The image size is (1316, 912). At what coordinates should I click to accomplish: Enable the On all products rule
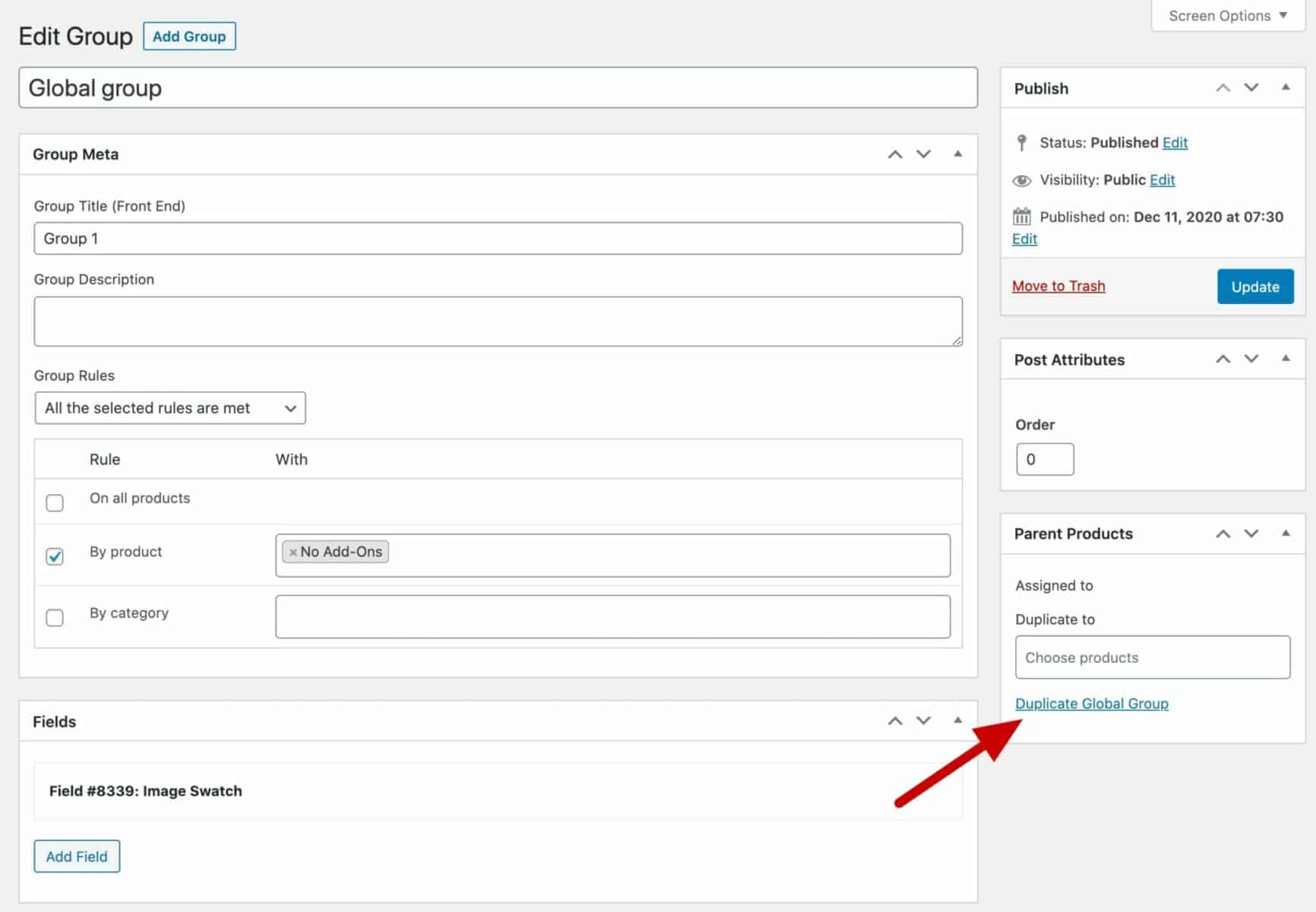pyautogui.click(x=55, y=503)
